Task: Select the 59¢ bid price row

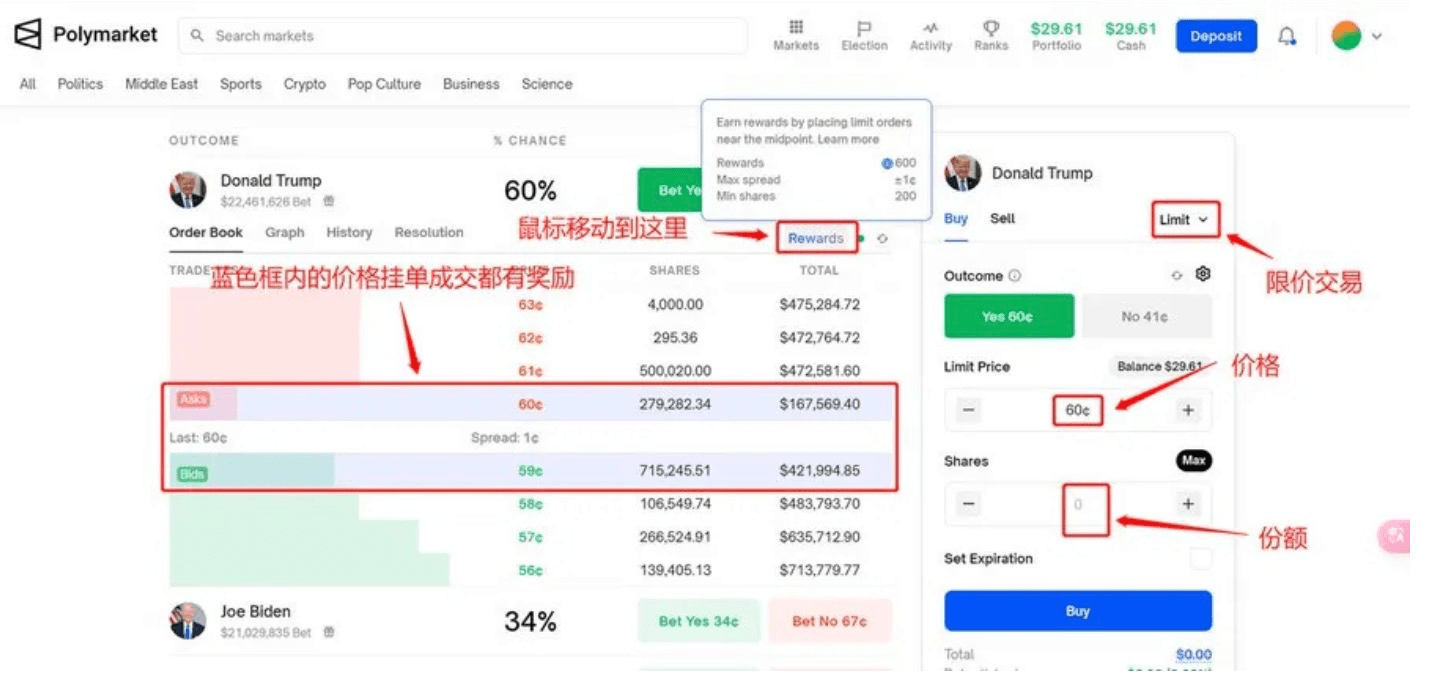Action: tap(530, 471)
